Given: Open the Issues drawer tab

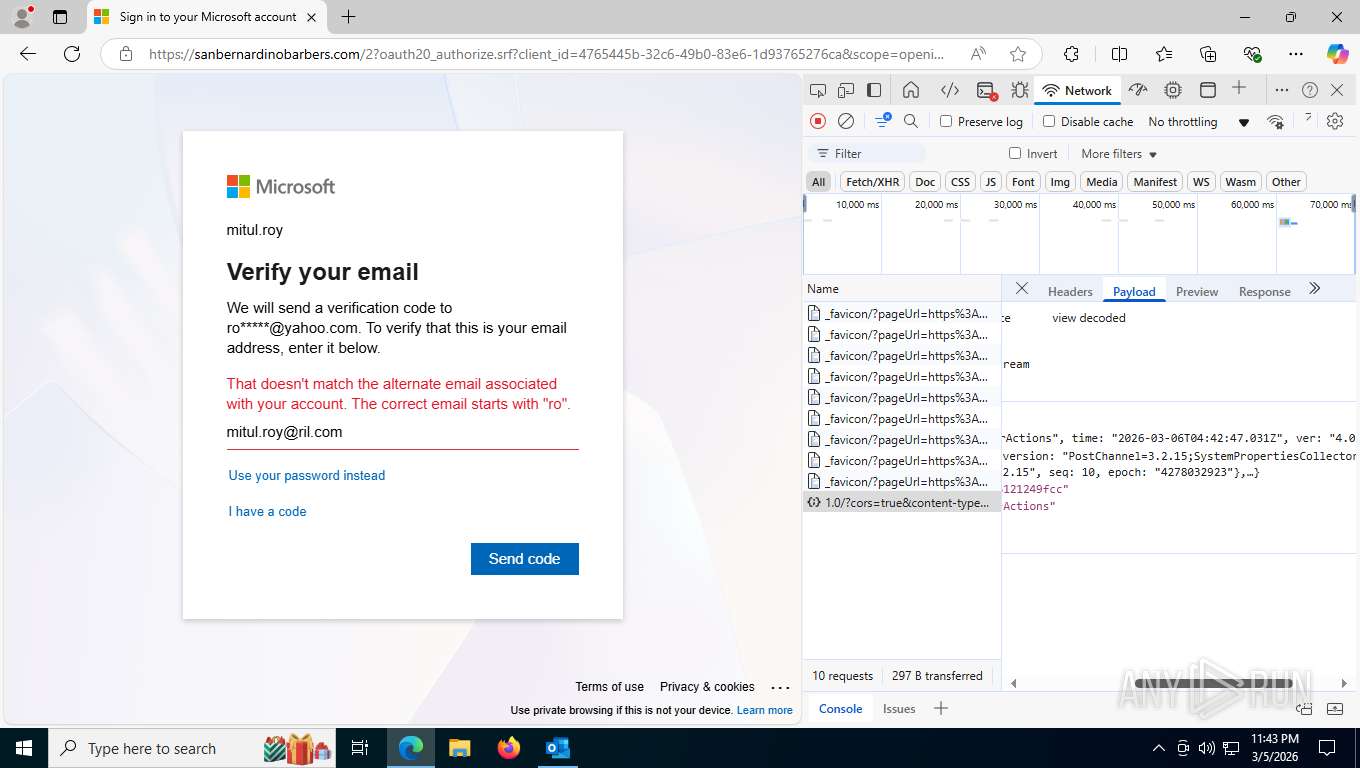Looking at the screenshot, I should point(899,708).
